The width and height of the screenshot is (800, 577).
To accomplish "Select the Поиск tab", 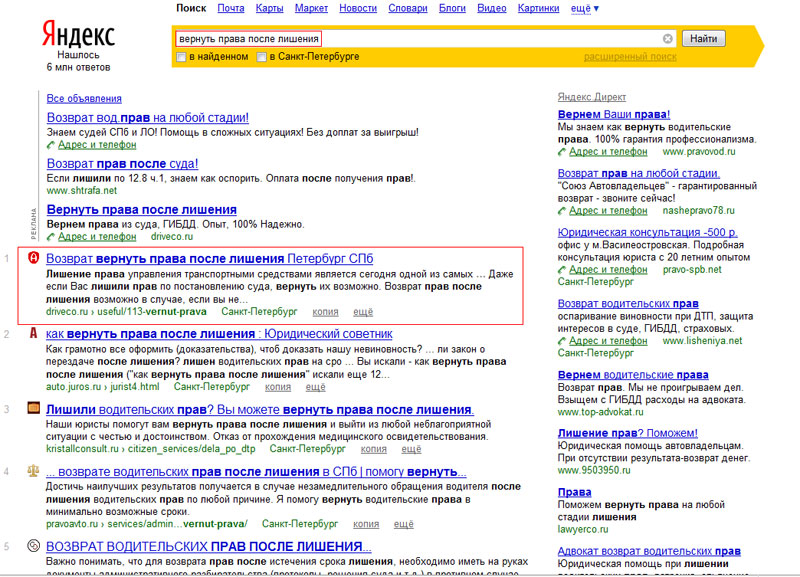I will click(191, 9).
